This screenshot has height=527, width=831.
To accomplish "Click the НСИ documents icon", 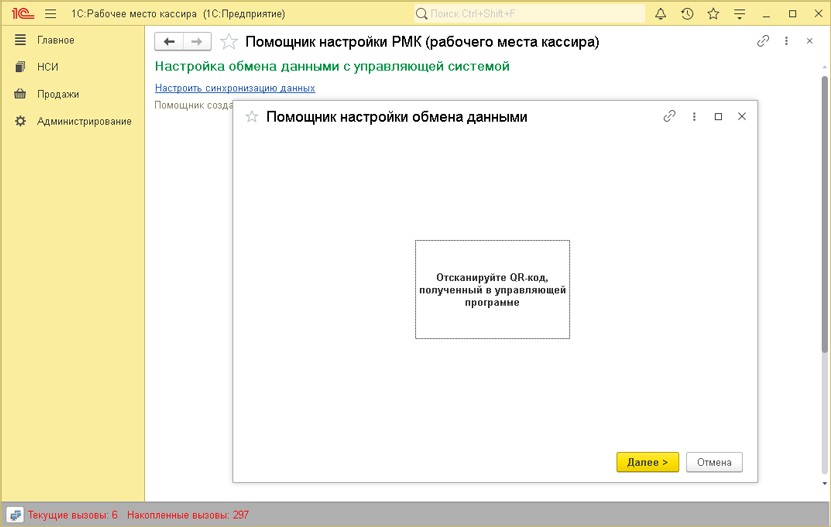I will point(20,67).
